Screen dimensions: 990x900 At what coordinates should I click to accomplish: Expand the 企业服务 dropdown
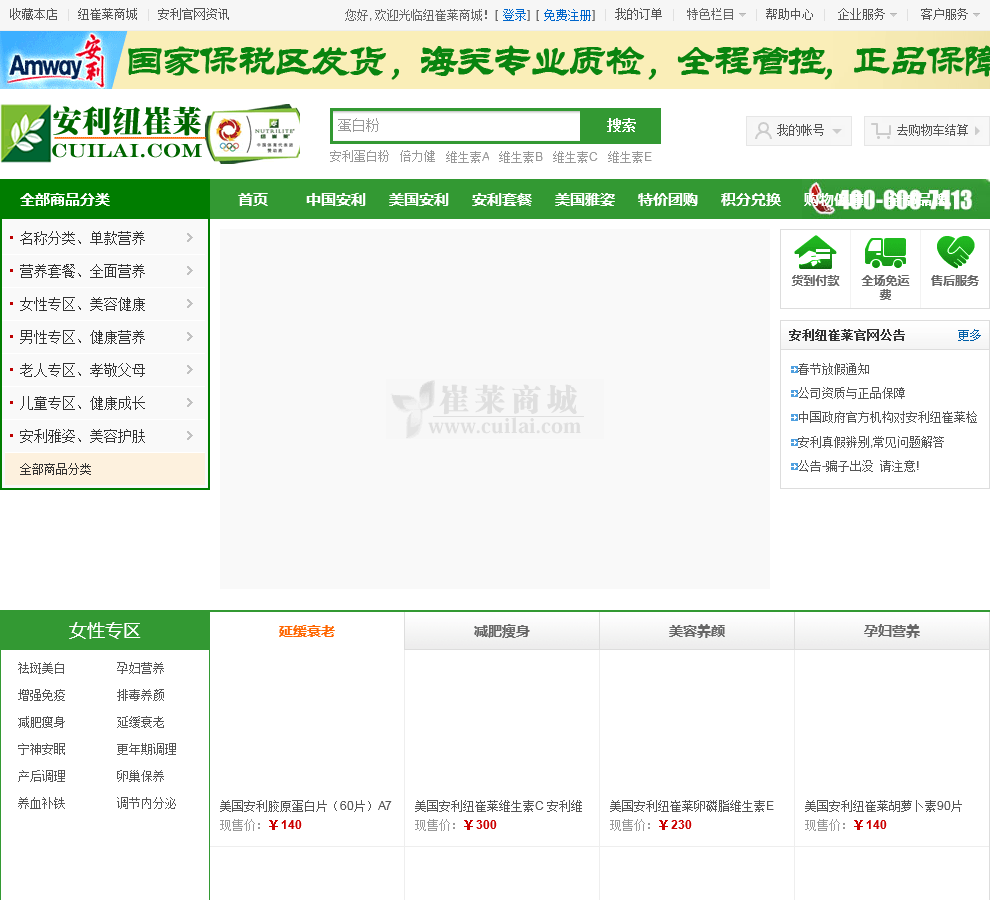(x=867, y=15)
